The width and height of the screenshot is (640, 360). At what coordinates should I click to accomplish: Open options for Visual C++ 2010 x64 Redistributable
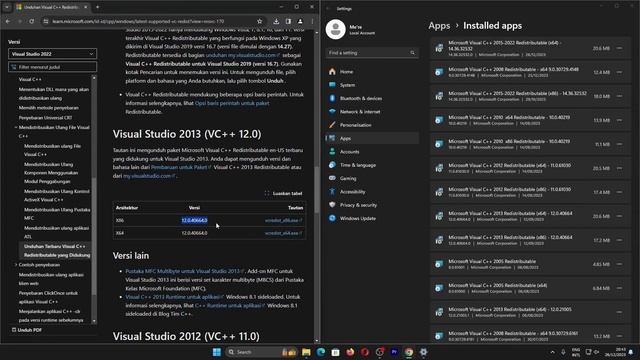coord(619,120)
